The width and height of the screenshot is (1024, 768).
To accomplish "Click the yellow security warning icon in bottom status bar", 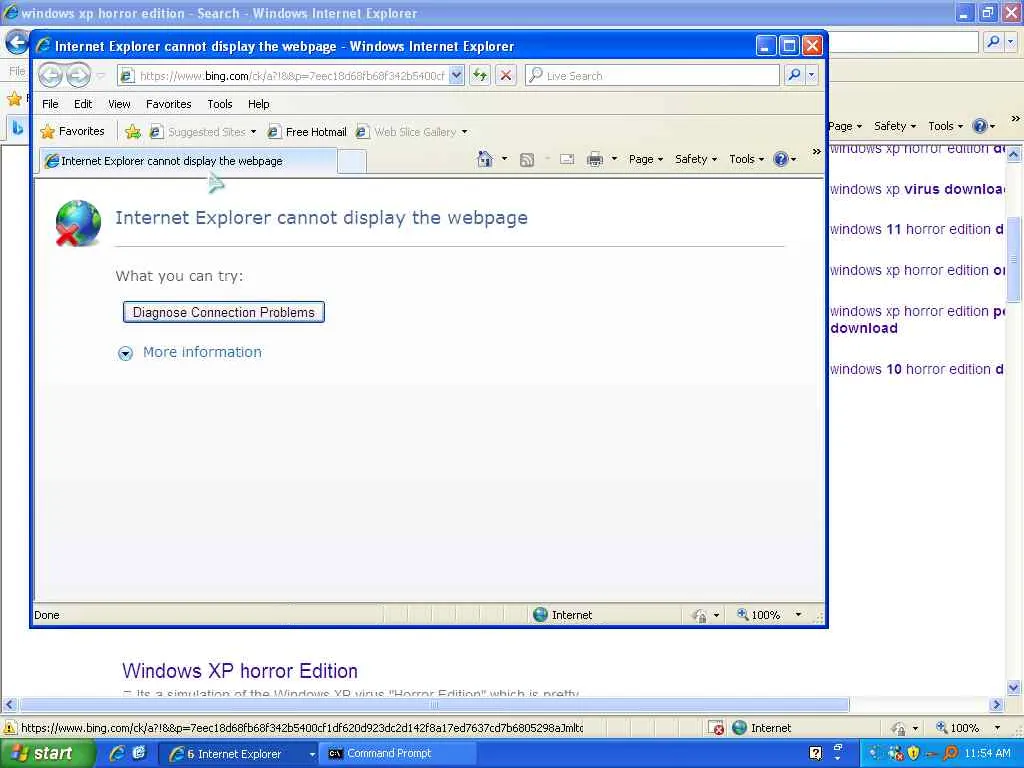I will click(10, 728).
